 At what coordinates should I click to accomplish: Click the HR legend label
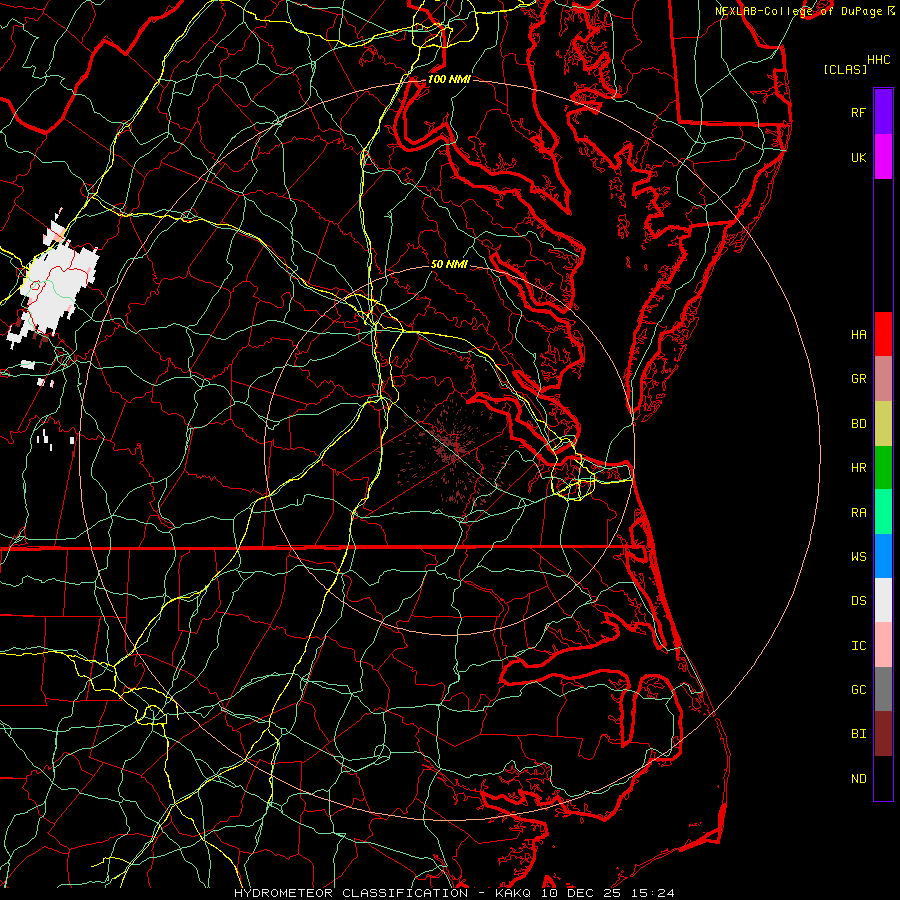[x=858, y=467]
